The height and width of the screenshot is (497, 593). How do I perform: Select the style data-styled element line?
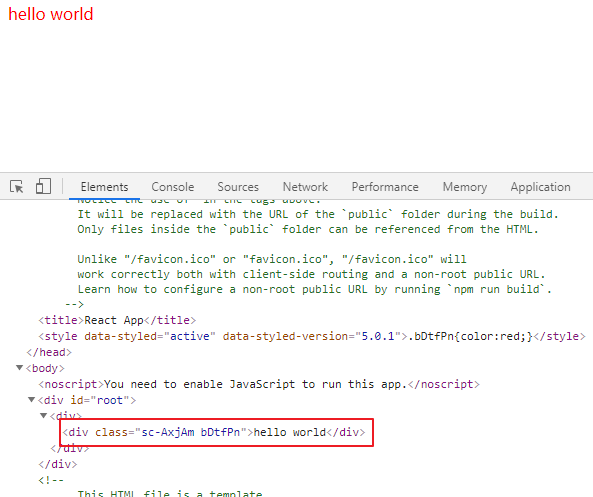point(312,336)
